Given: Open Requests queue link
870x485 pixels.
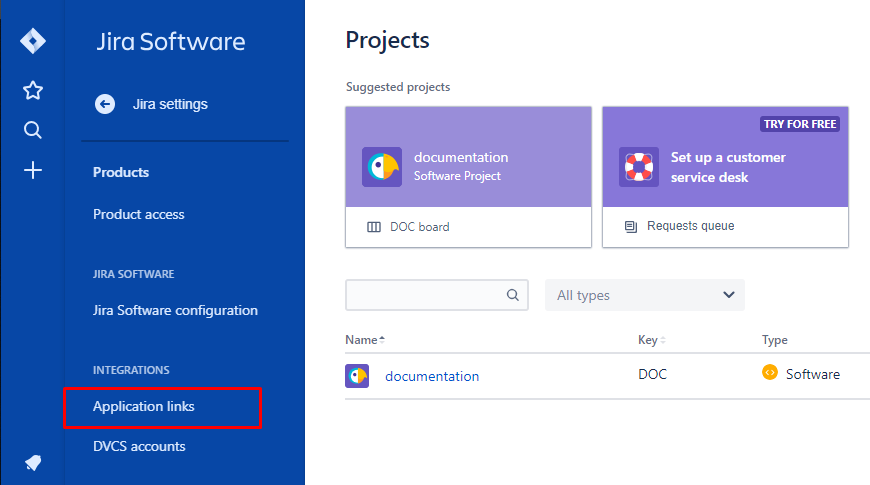Looking at the screenshot, I should point(690,226).
